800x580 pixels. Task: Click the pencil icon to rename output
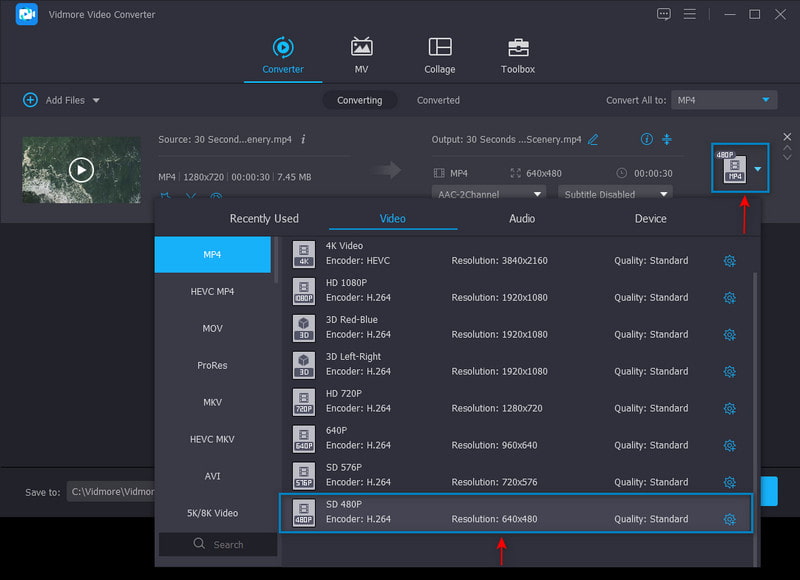[593, 139]
